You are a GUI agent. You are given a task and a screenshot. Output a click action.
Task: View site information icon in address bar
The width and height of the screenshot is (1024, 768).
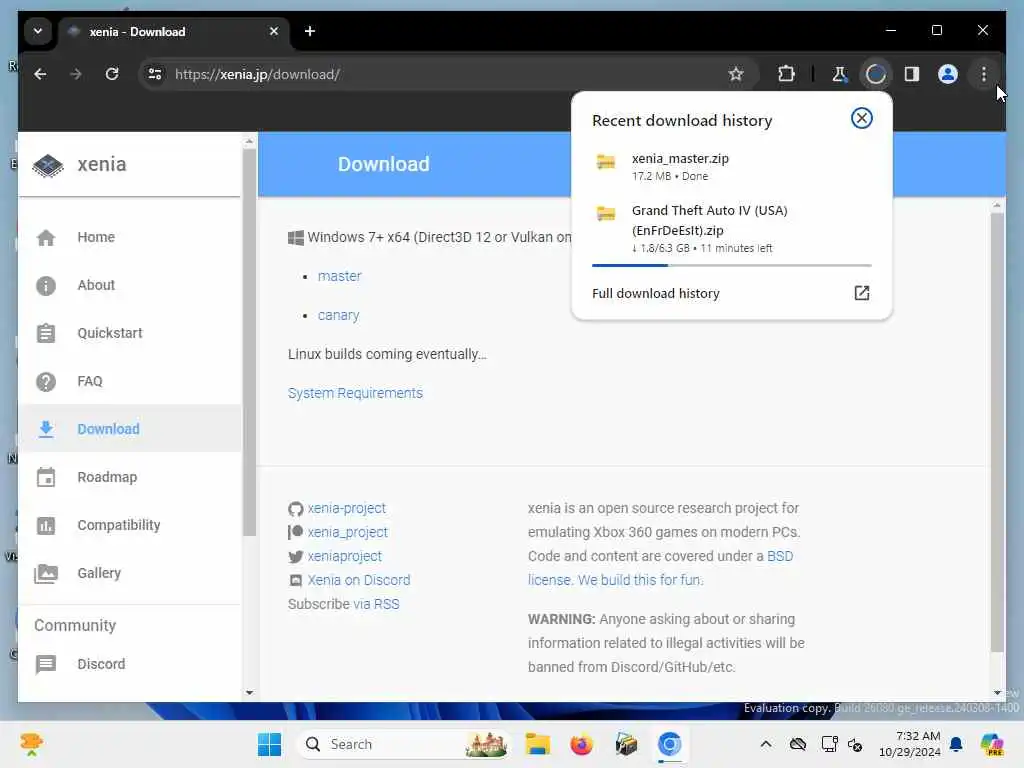click(155, 74)
